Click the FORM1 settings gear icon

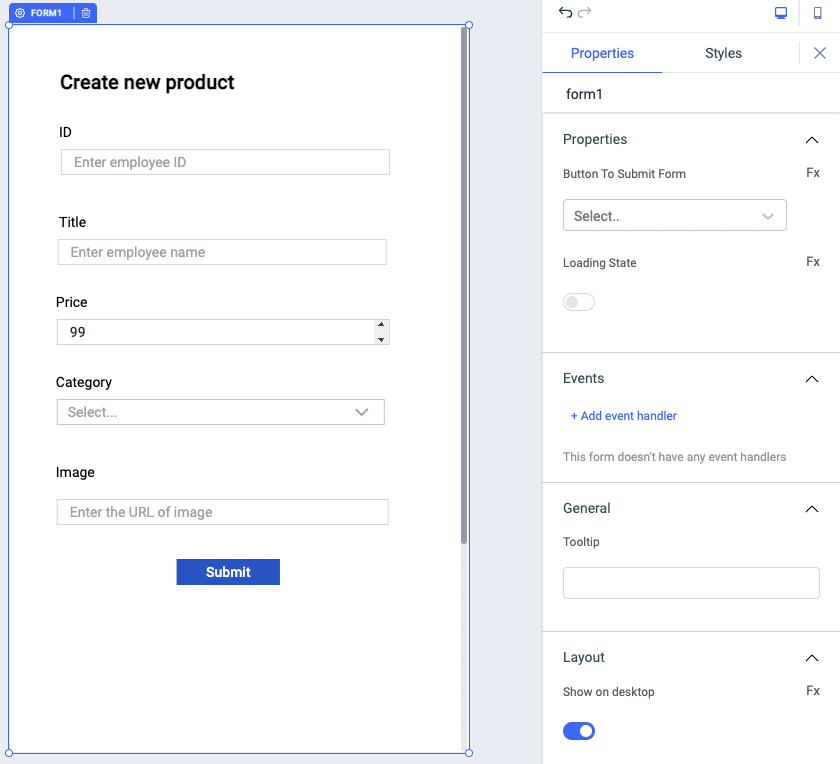pyautogui.click(x=20, y=13)
